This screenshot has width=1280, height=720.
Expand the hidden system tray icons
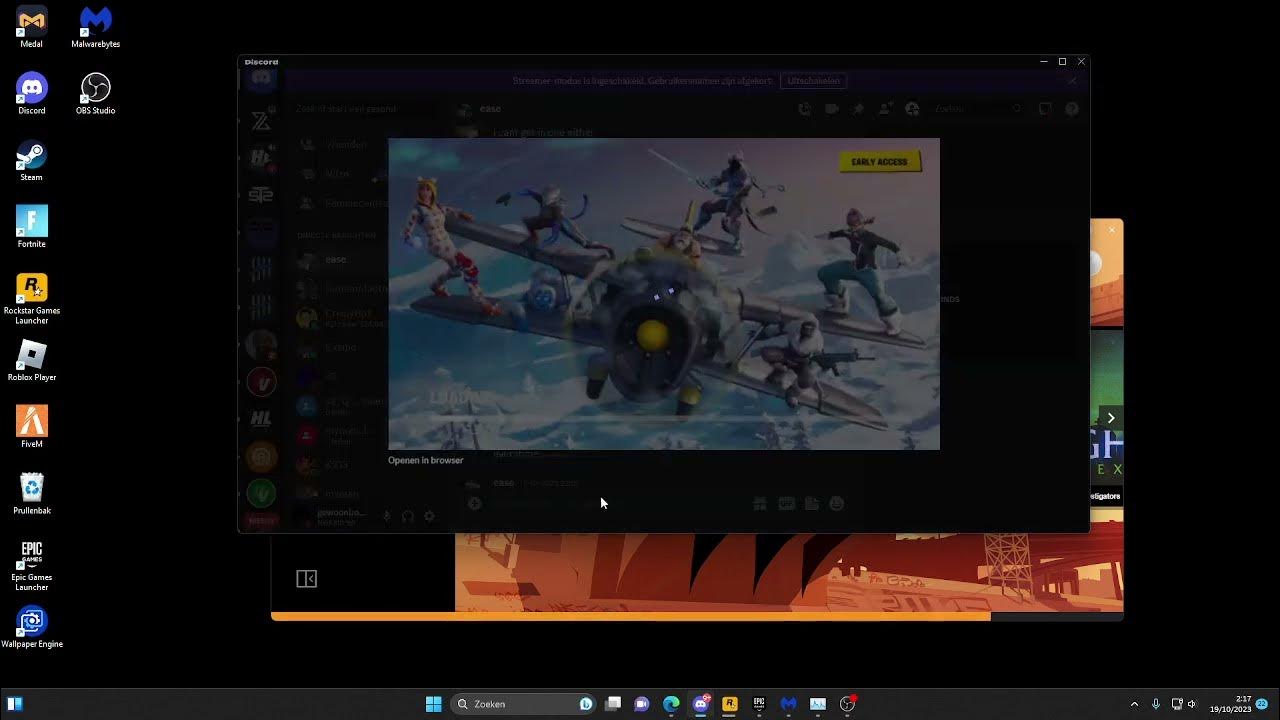click(x=1134, y=704)
